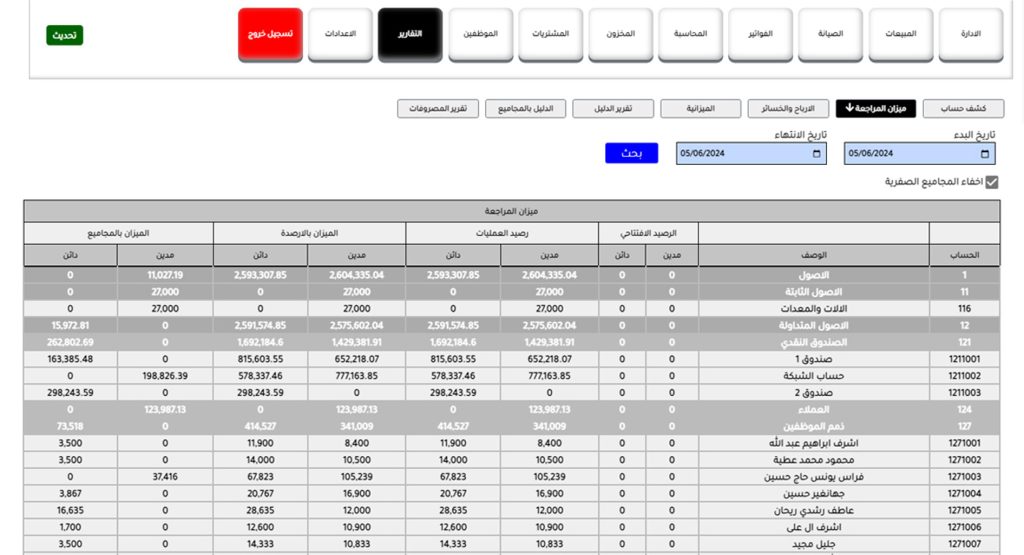Select the 'الفواتير' invoices section
Image resolution: width=1024 pixels, height=555 pixels.
[x=760, y=34]
